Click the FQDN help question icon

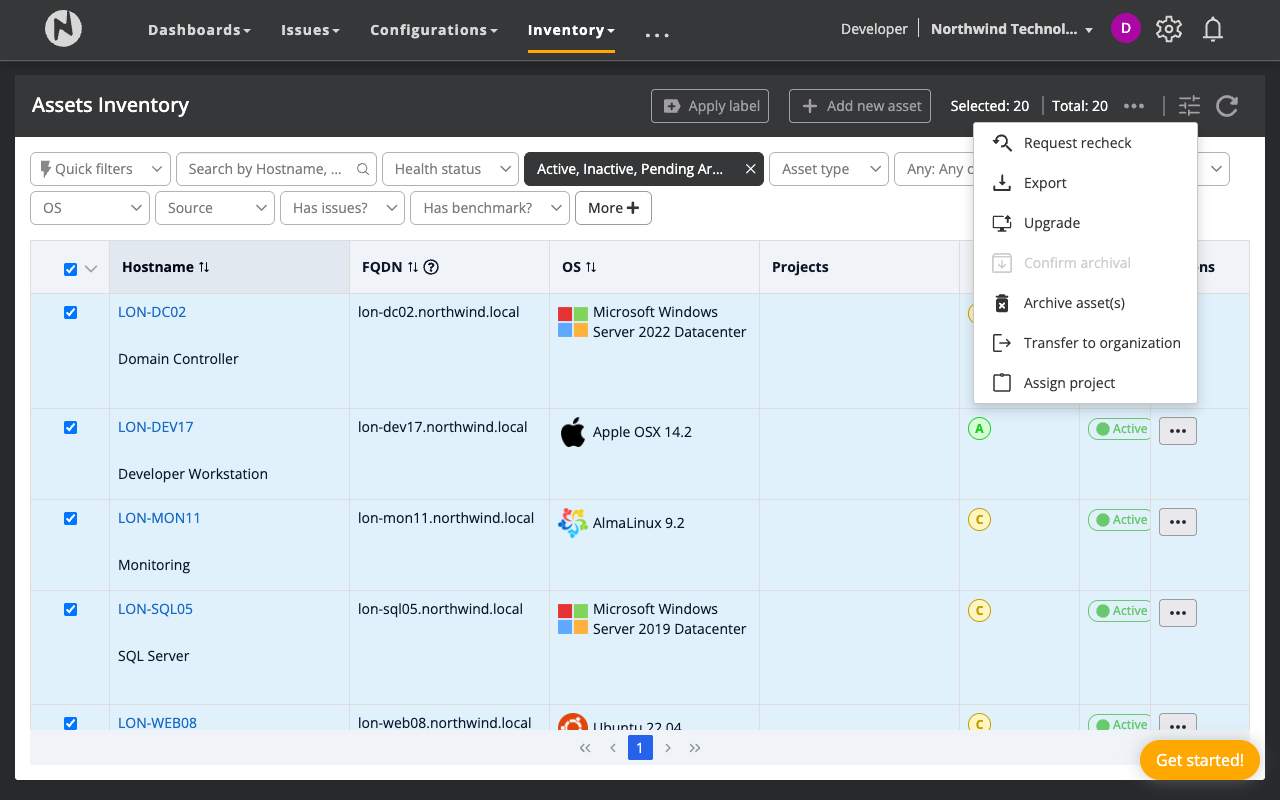coord(432,267)
